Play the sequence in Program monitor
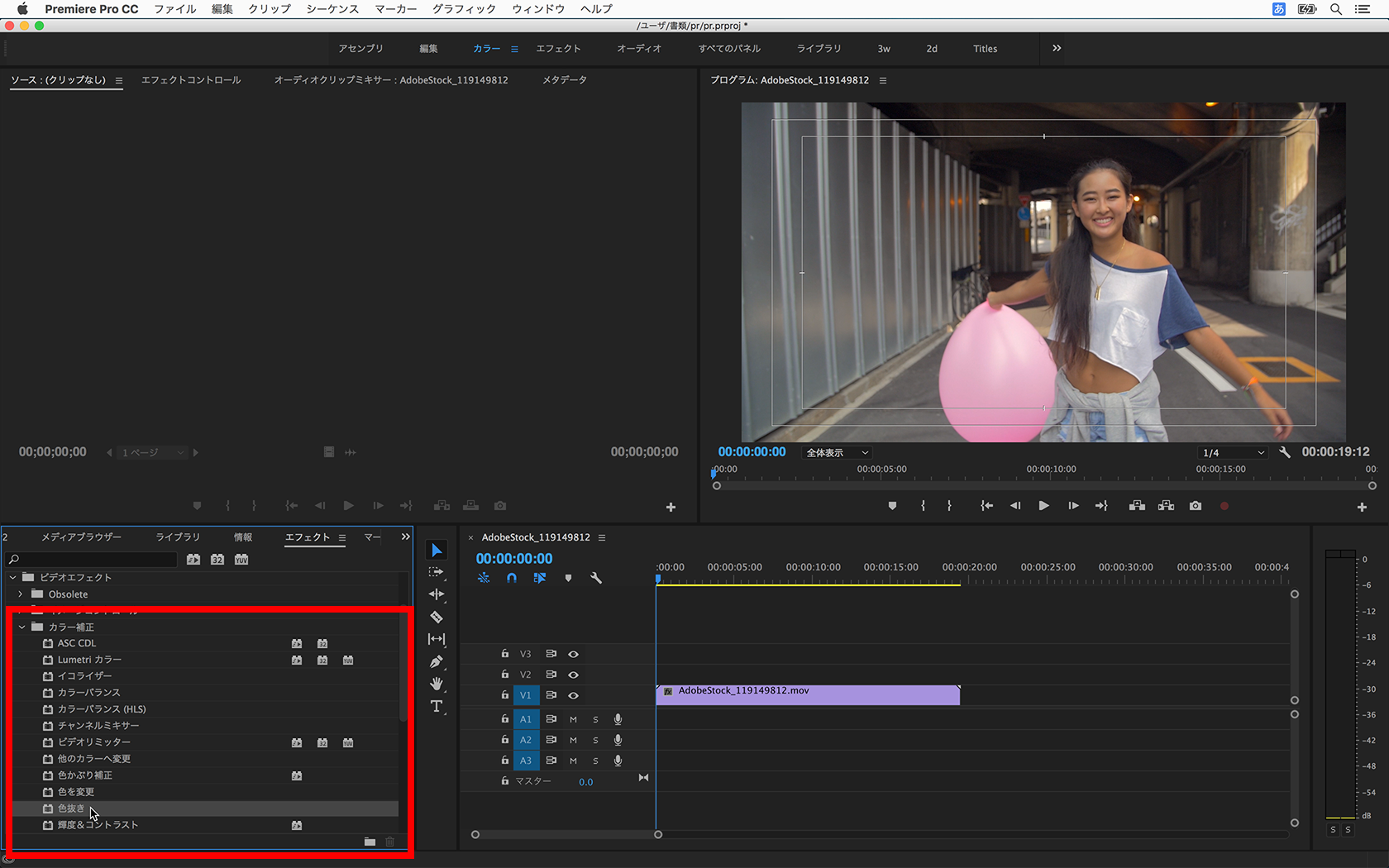The width and height of the screenshot is (1389, 868). [1043, 506]
